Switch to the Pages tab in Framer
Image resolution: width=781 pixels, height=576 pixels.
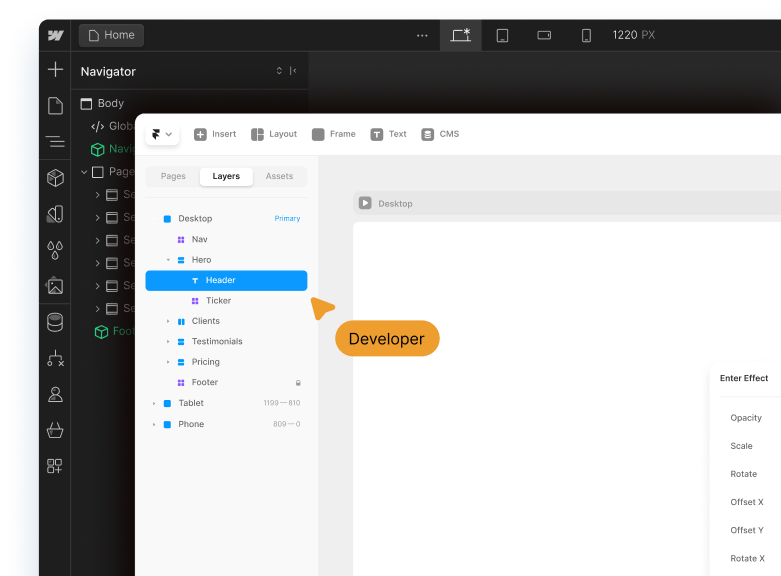click(x=173, y=176)
